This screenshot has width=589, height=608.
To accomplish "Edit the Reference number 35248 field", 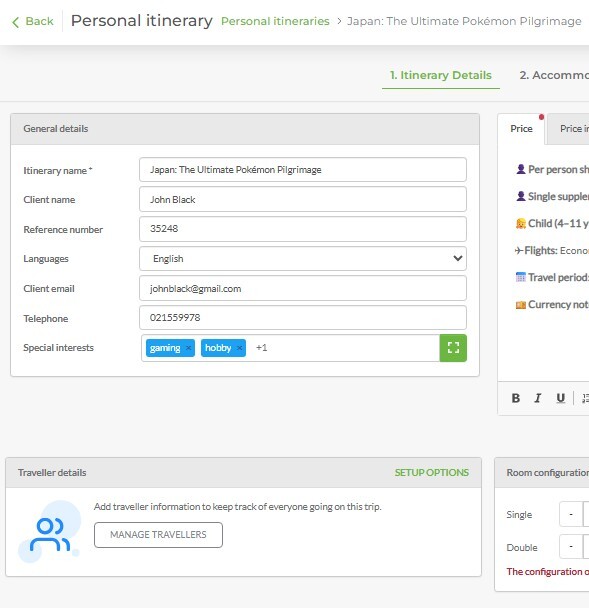I will click(x=302, y=229).
